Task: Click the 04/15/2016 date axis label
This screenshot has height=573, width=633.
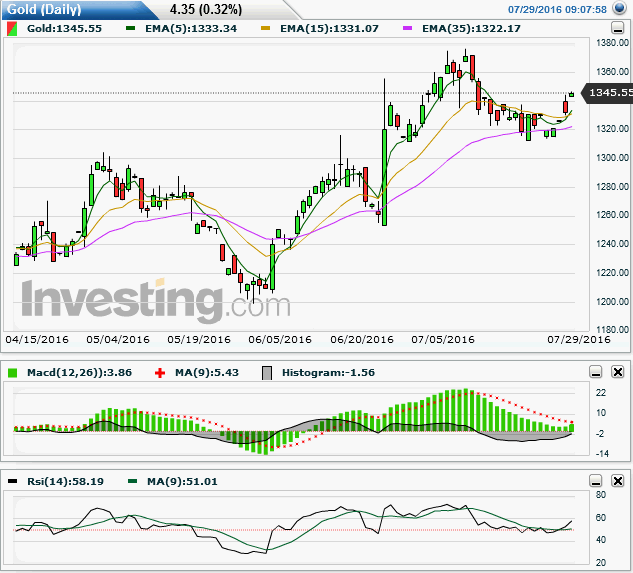Action: [37, 340]
